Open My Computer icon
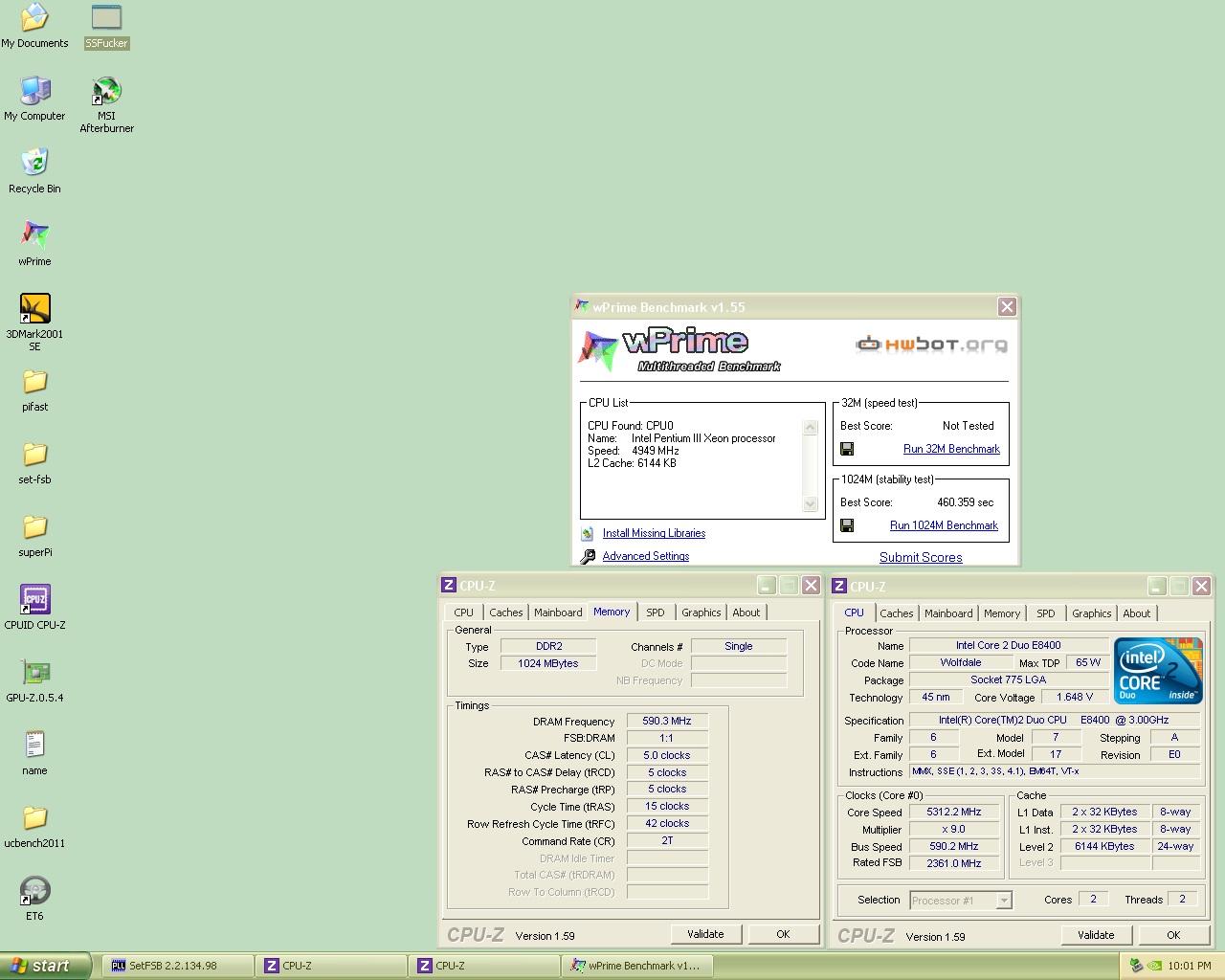 34,99
